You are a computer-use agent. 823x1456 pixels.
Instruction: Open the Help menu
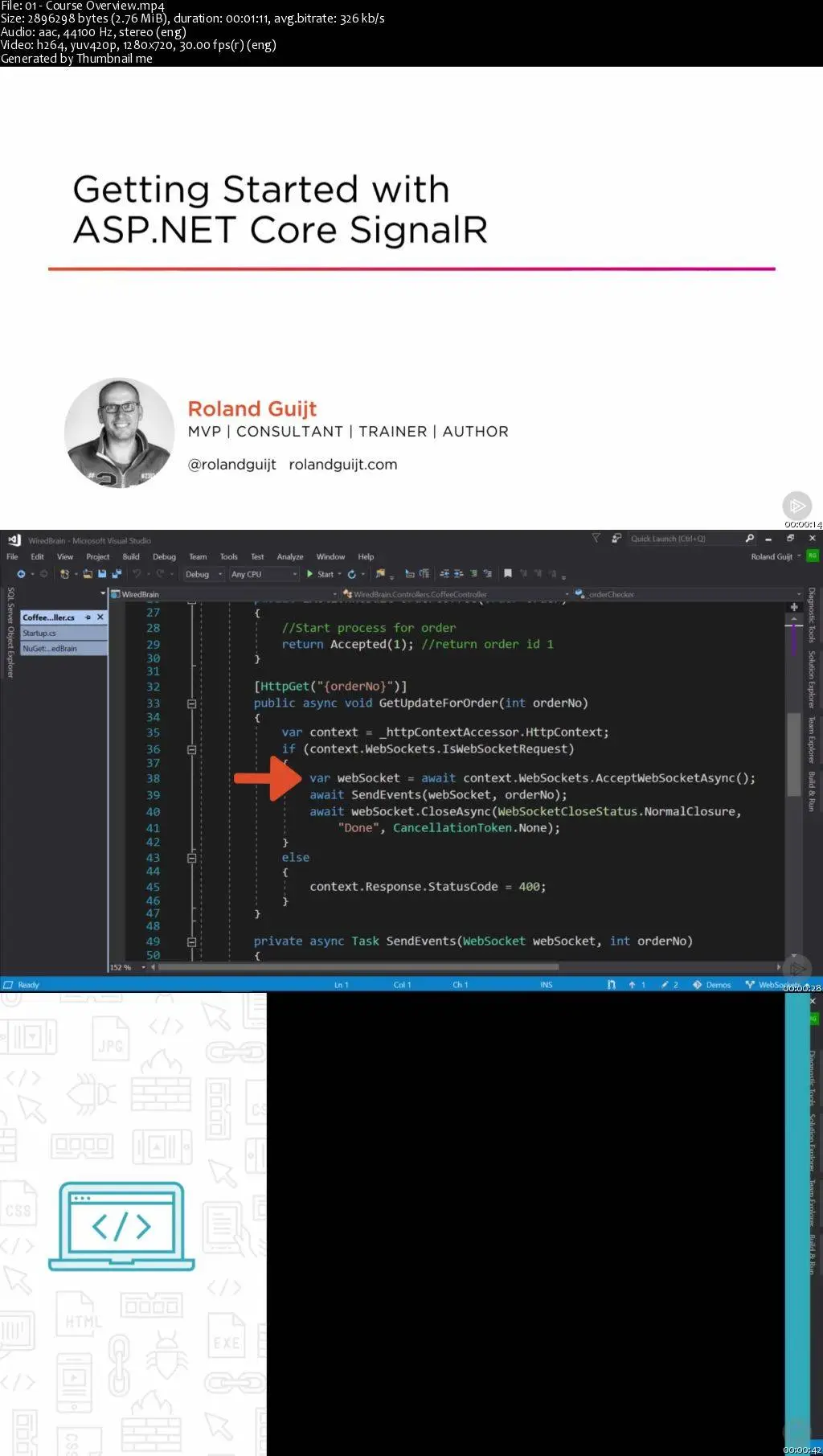366,556
